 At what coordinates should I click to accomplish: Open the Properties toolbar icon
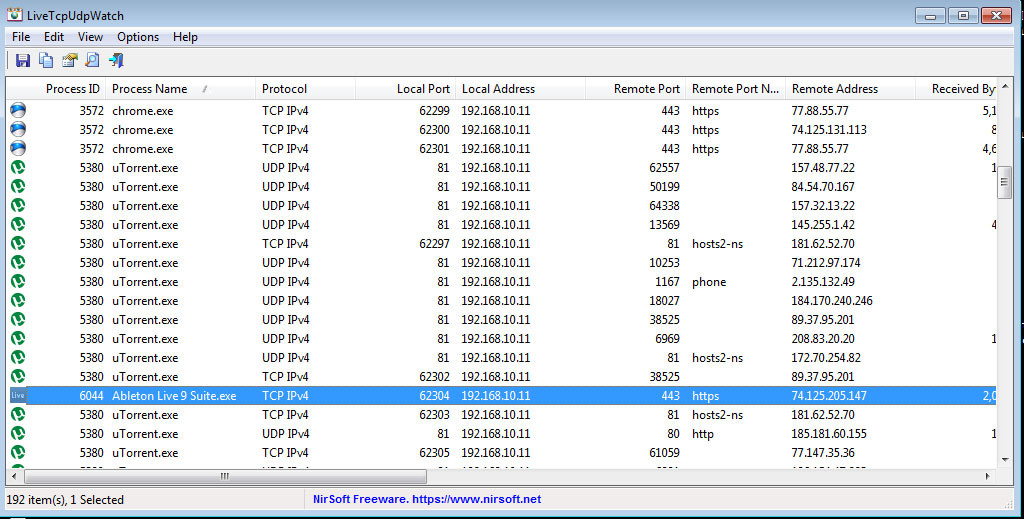tap(69, 61)
